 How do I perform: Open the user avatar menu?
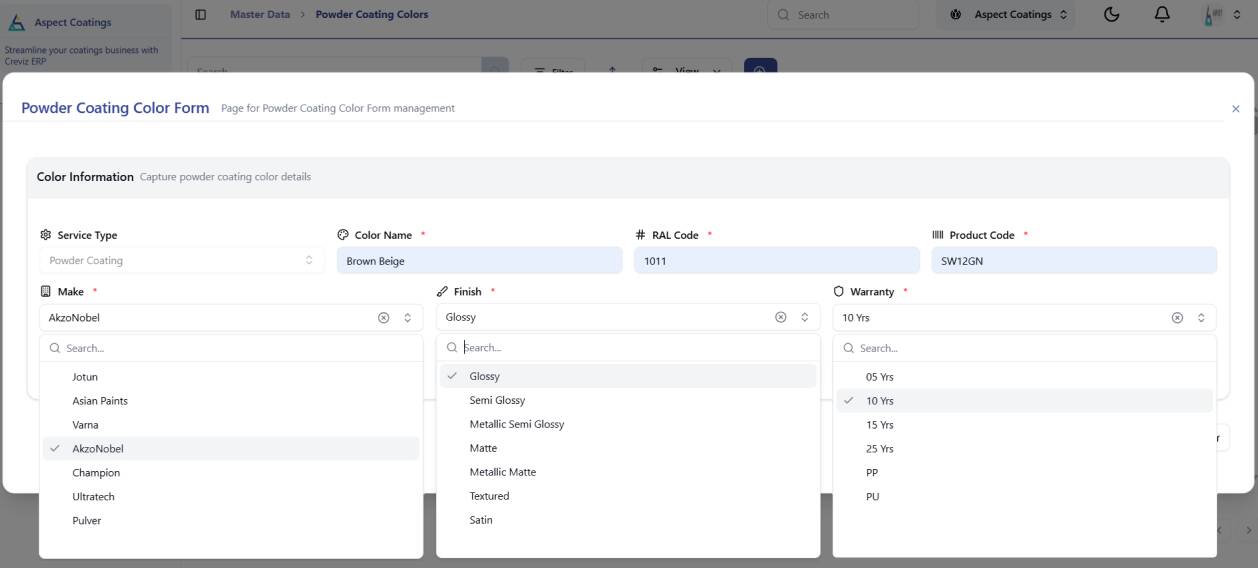[1215, 15]
